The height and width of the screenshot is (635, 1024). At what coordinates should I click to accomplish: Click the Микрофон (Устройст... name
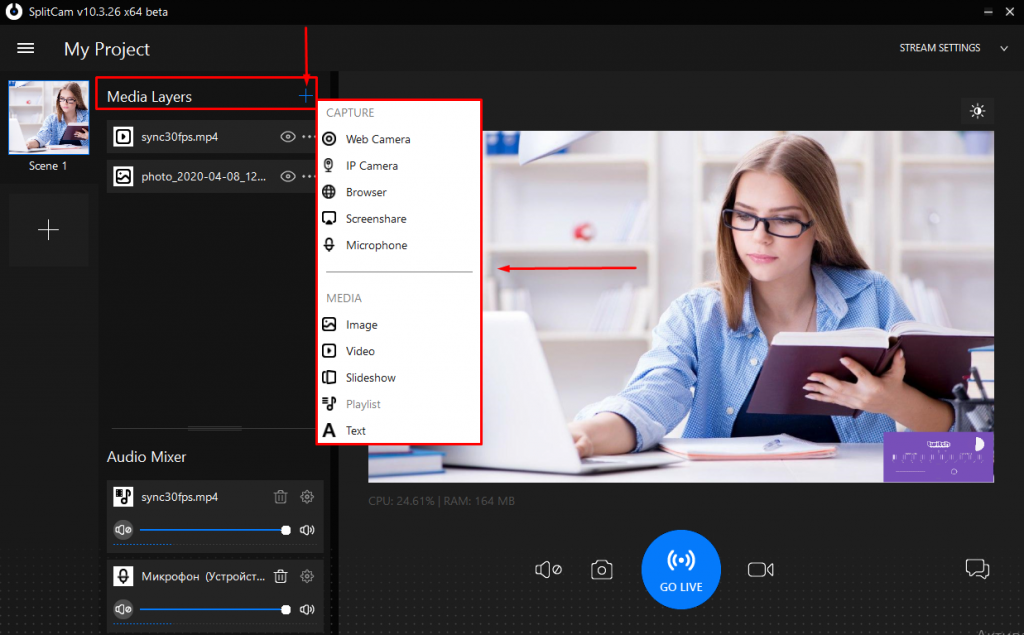203,576
